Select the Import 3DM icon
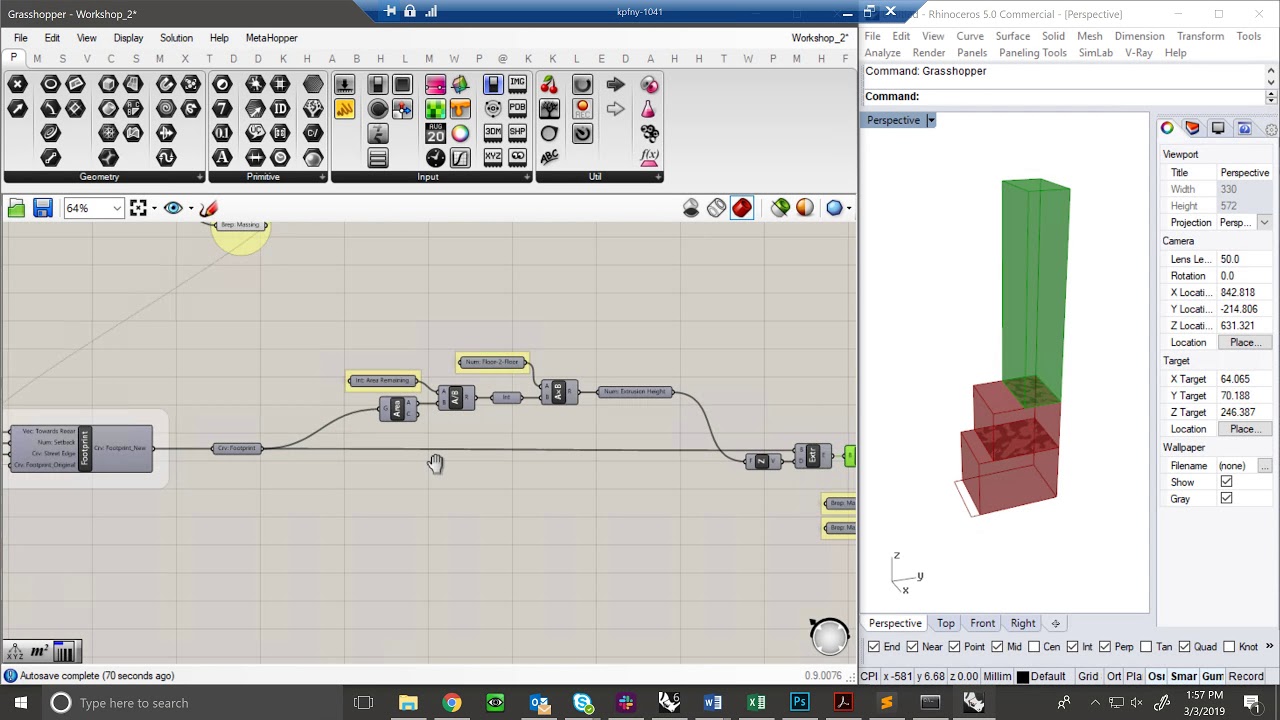This screenshot has height=720, width=1280. click(x=492, y=133)
